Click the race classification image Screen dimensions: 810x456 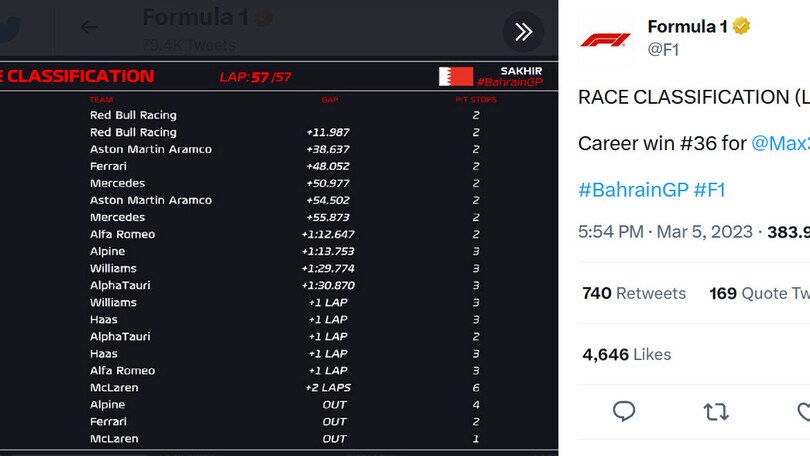[279, 256]
